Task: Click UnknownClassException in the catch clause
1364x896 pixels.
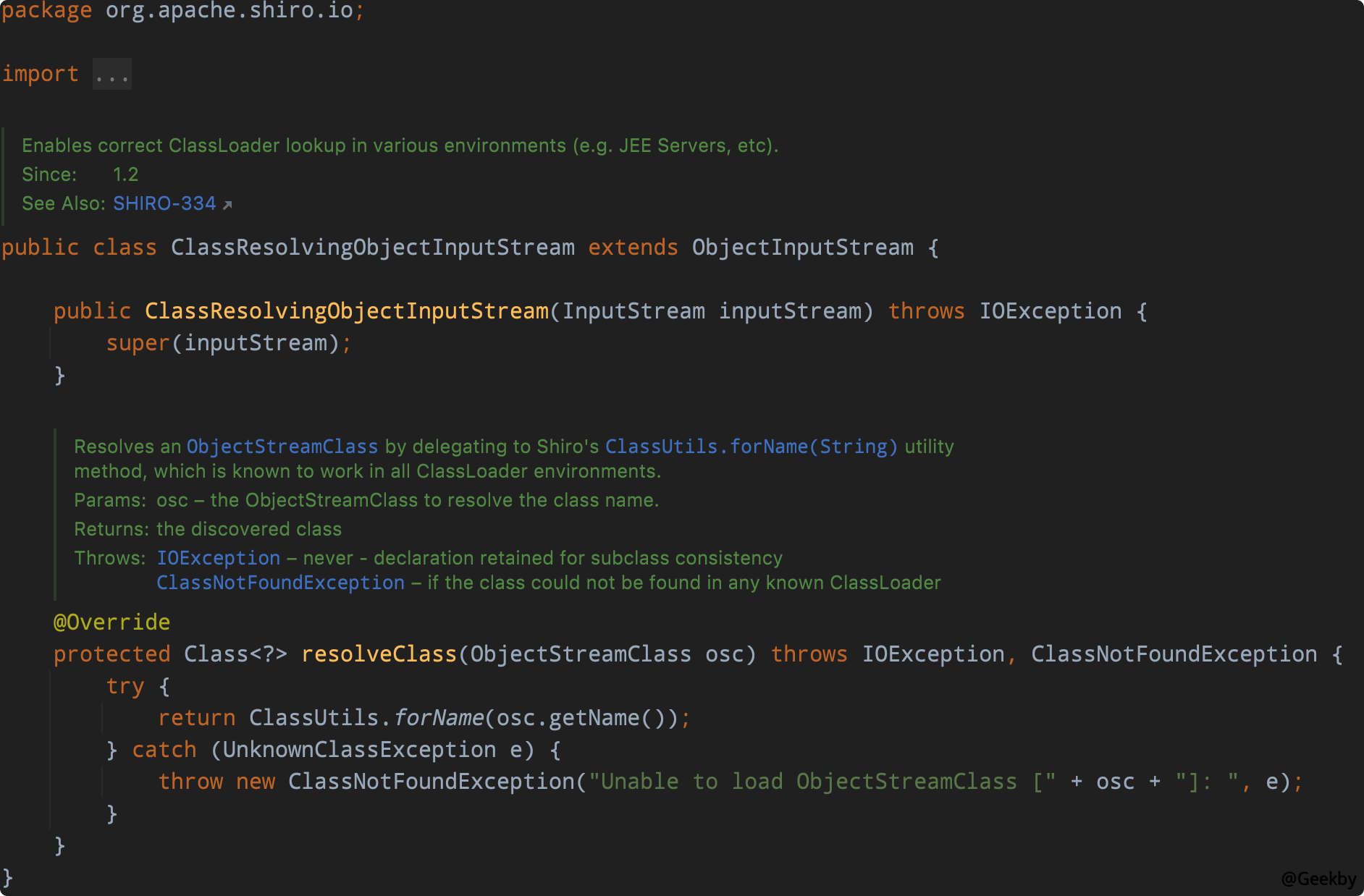Action: (359, 749)
